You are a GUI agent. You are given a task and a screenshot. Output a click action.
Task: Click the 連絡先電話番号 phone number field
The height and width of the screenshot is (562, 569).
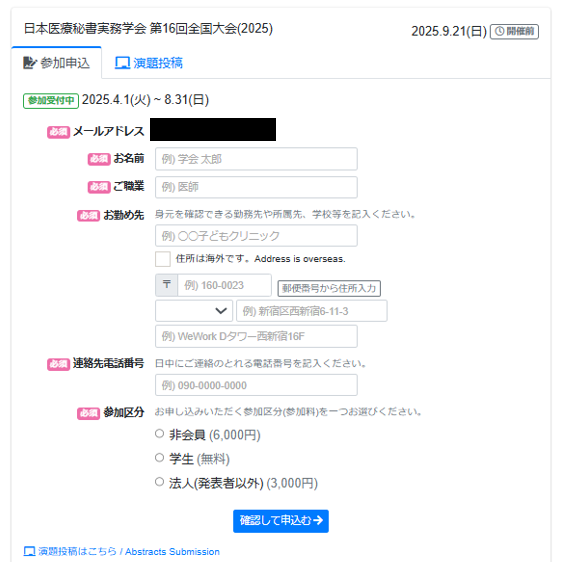pyautogui.click(x=256, y=385)
